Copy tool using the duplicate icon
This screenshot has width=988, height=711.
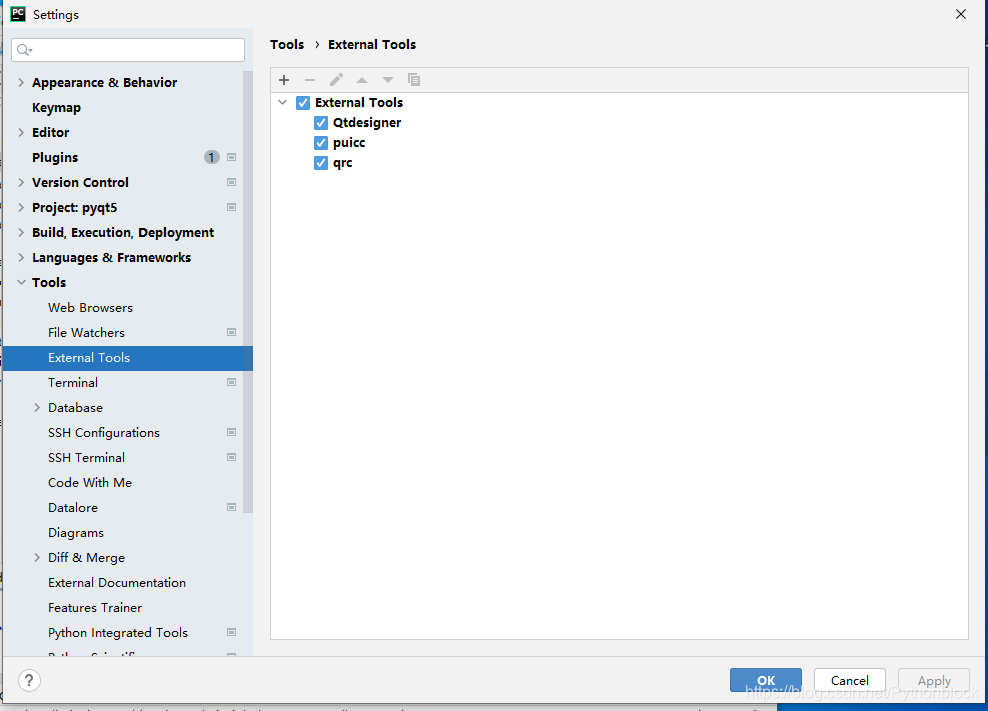(414, 80)
